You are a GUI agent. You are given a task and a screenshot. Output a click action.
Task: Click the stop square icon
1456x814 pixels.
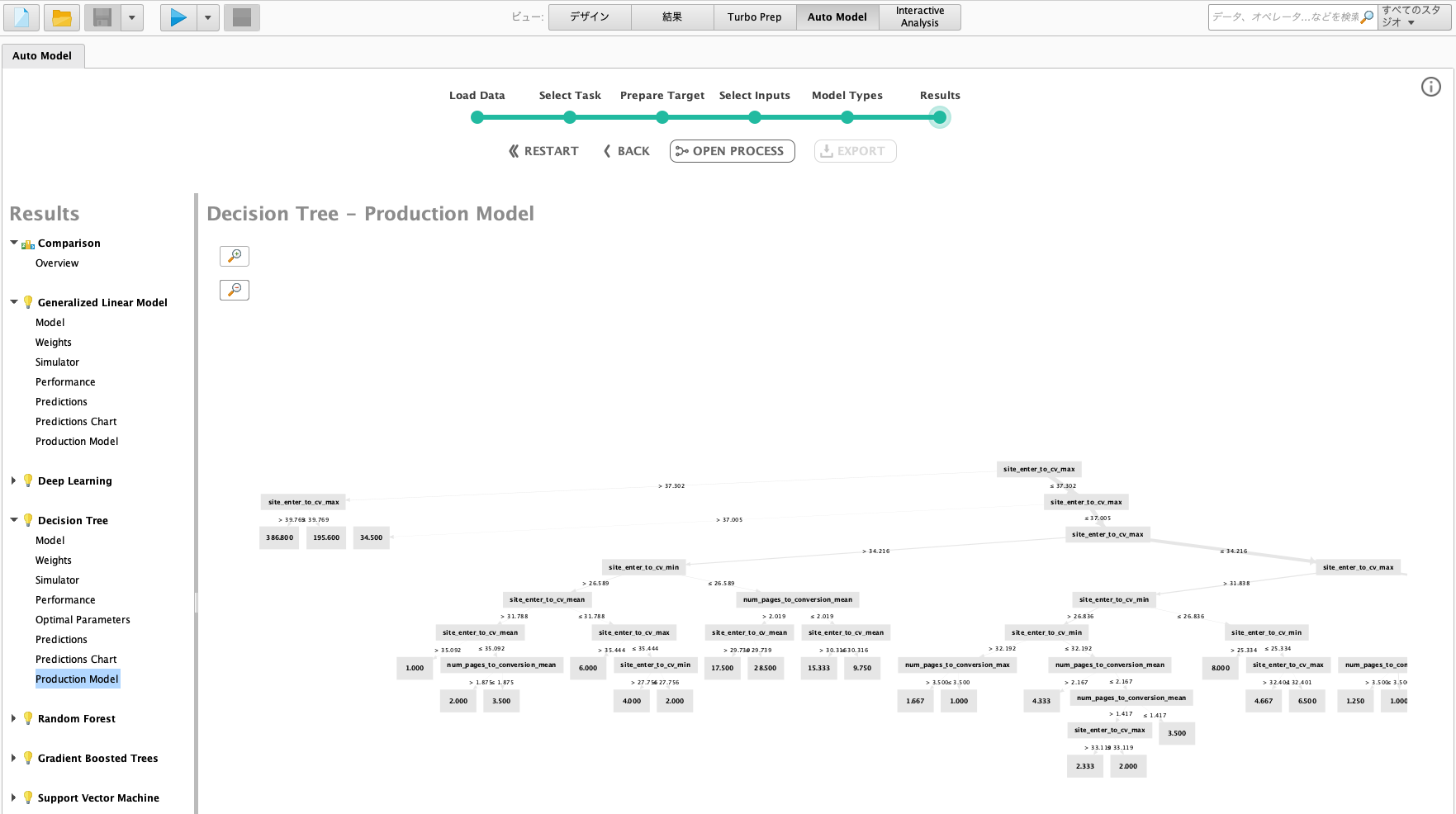(242, 17)
